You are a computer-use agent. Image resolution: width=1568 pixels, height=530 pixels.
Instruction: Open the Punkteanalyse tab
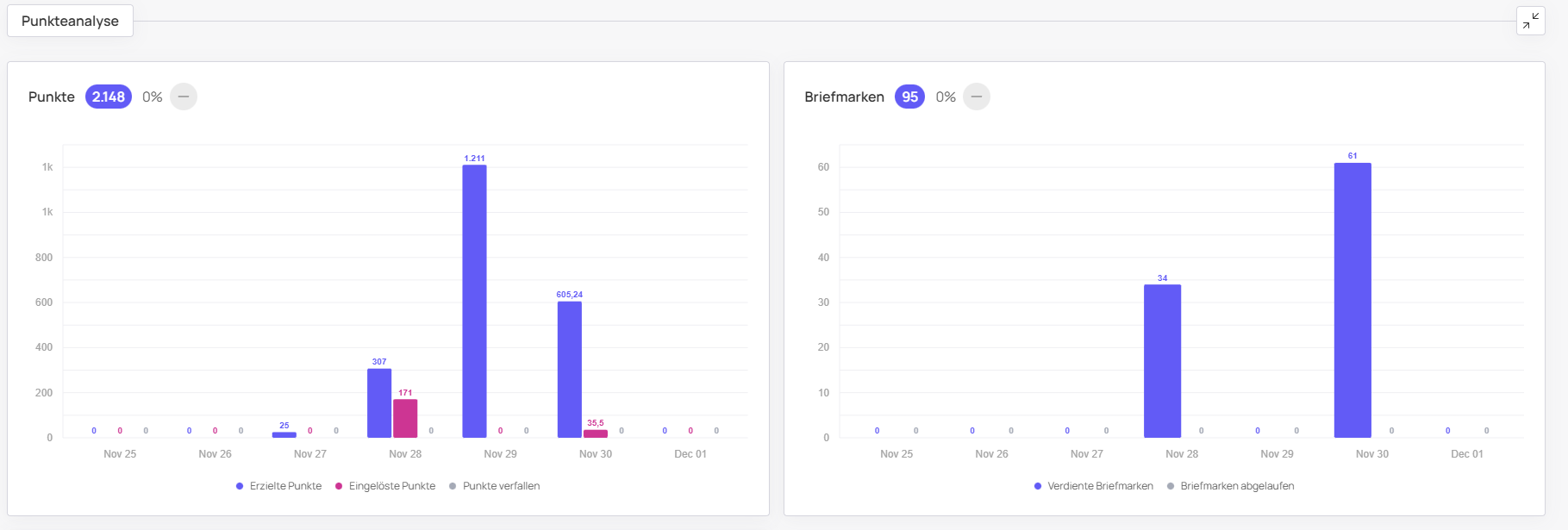70,21
